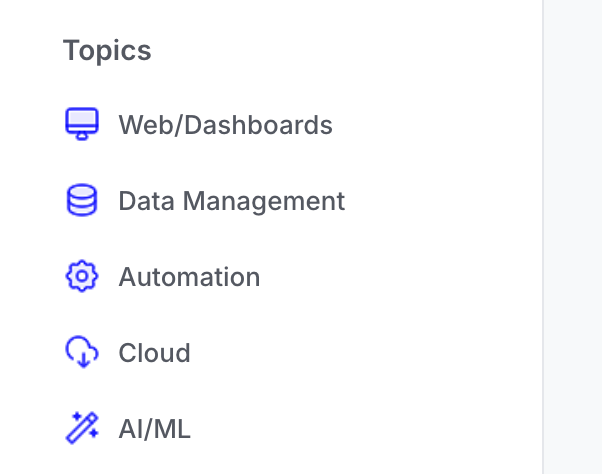This screenshot has height=474, width=602.
Task: Open the AI/ML topic label
Action: tap(154, 429)
